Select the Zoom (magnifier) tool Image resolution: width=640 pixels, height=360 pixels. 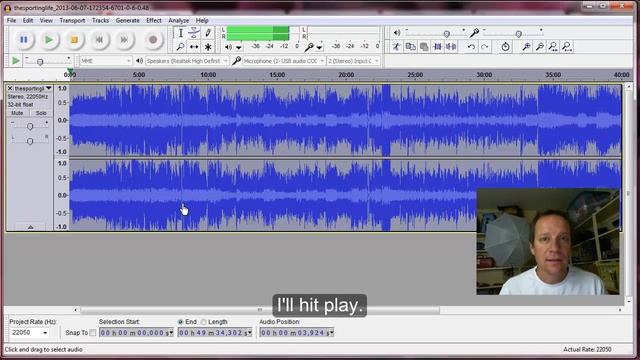point(180,47)
